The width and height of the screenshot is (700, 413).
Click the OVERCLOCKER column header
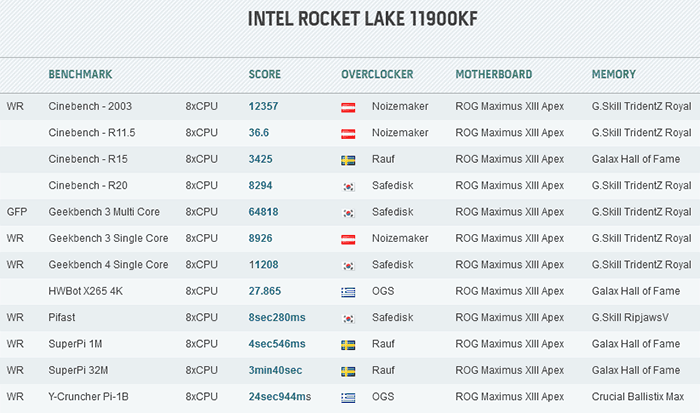(377, 74)
